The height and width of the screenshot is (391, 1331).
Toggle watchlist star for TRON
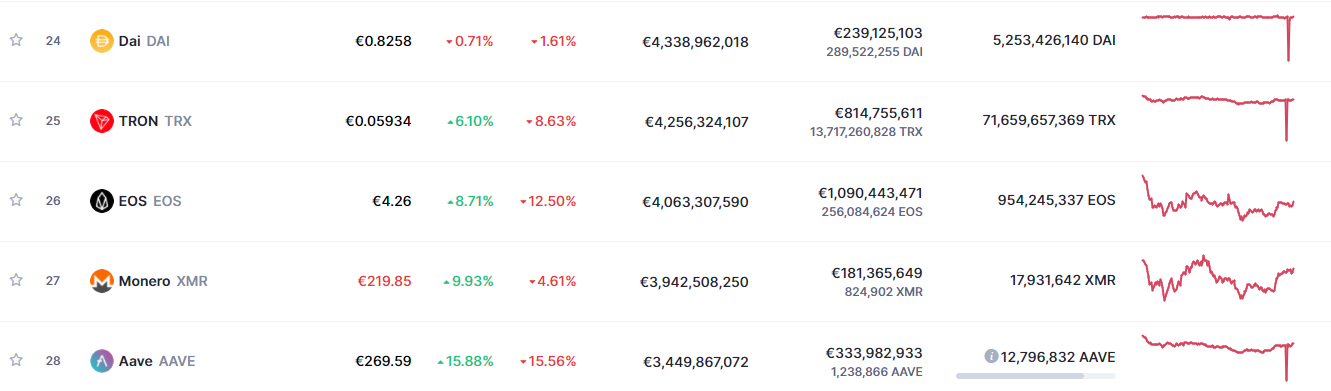click(16, 120)
